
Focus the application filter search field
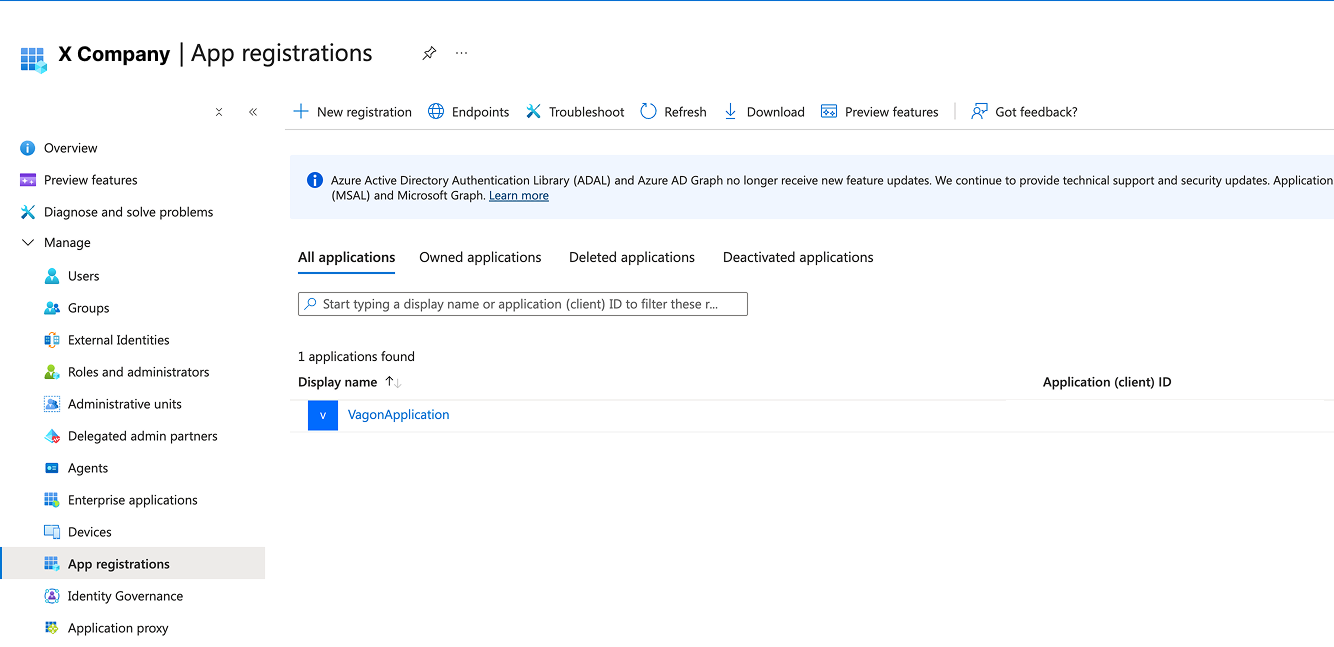tap(523, 304)
